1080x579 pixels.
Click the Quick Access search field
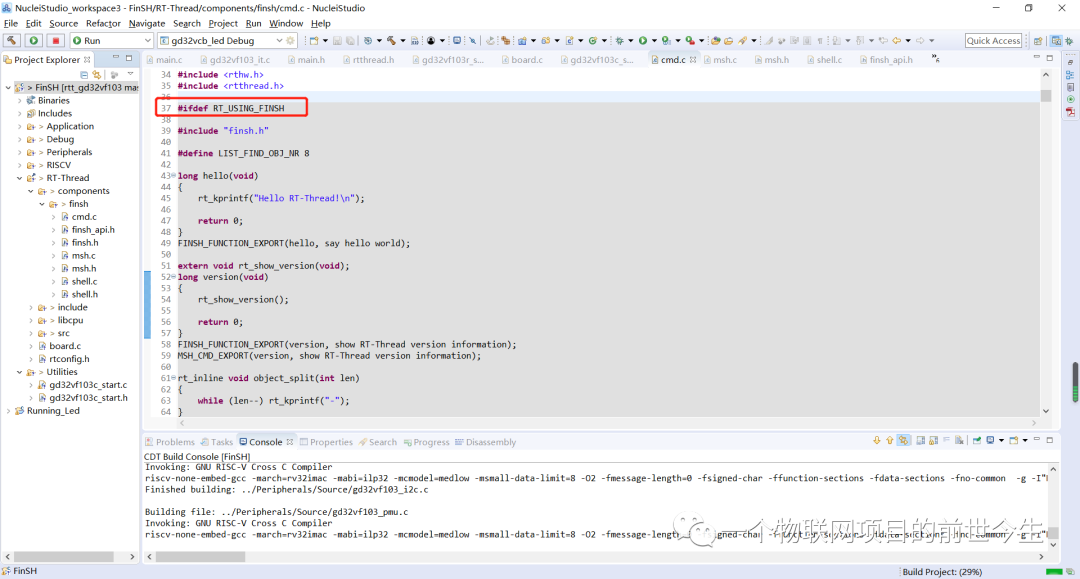pos(993,41)
